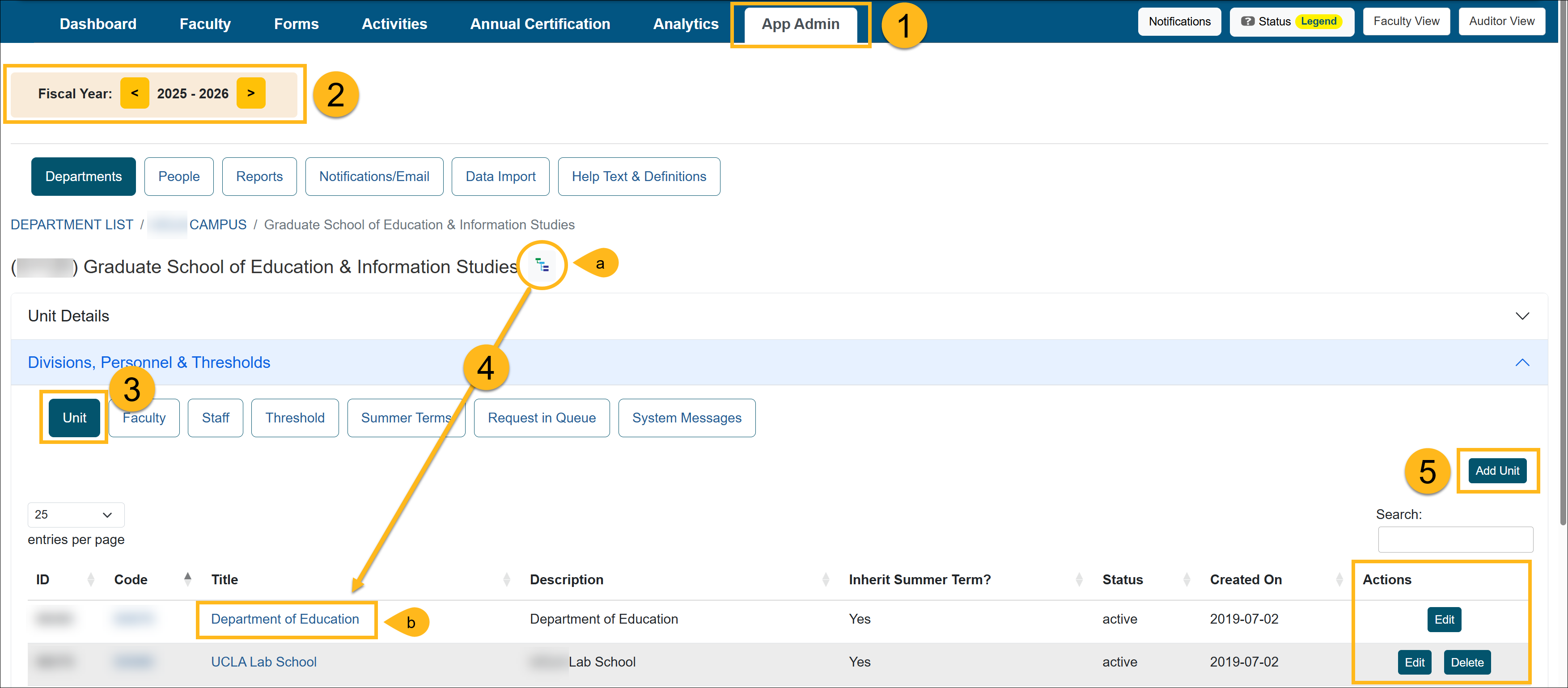
Task: Switch to the App Admin tab
Action: click(x=799, y=24)
